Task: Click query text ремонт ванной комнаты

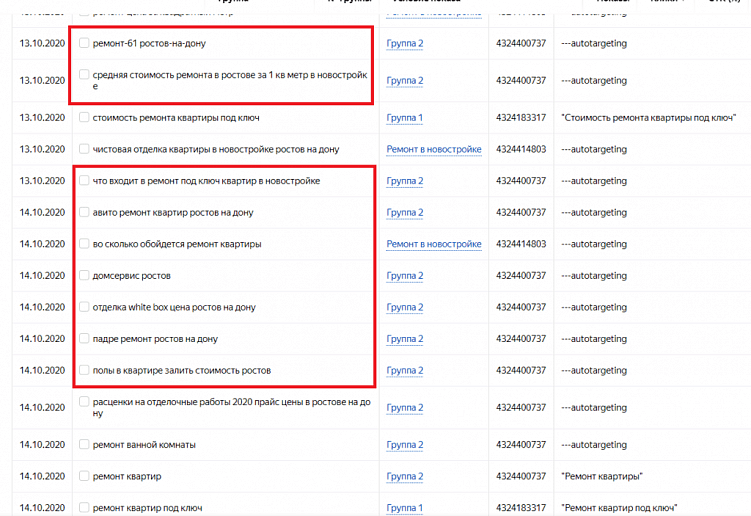Action: point(144,445)
